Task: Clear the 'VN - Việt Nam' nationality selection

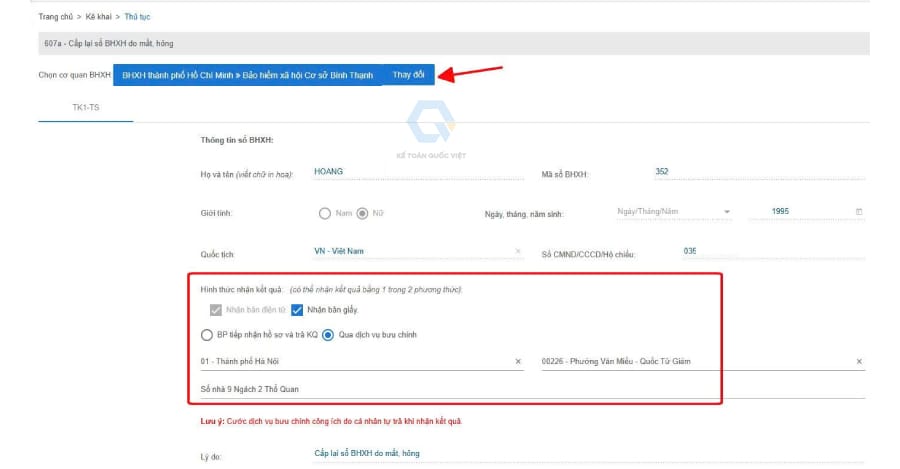Action: [x=518, y=251]
